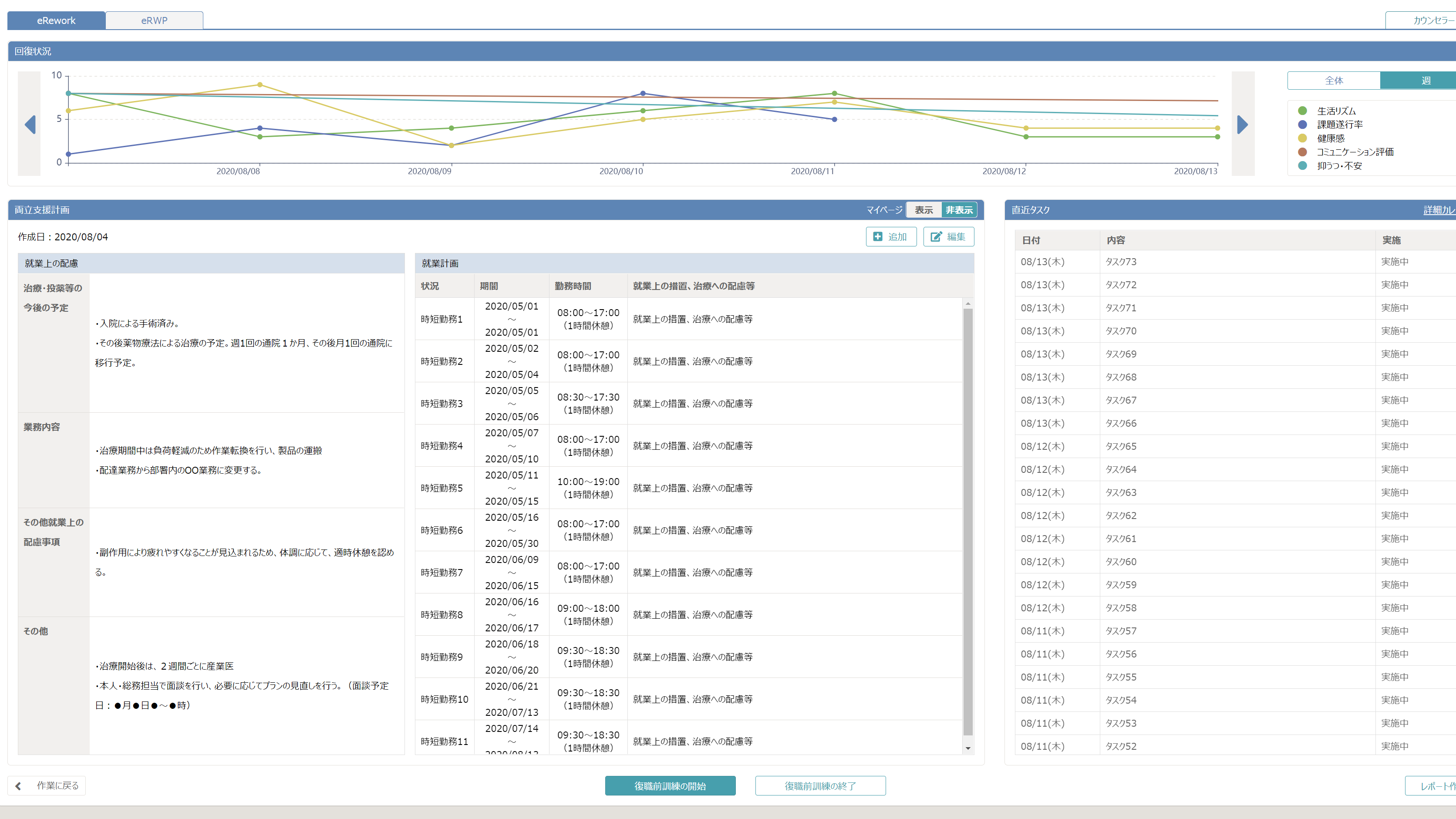Select task row タスク70
The height and width of the screenshot is (819, 1456).
pyautogui.click(x=1235, y=330)
